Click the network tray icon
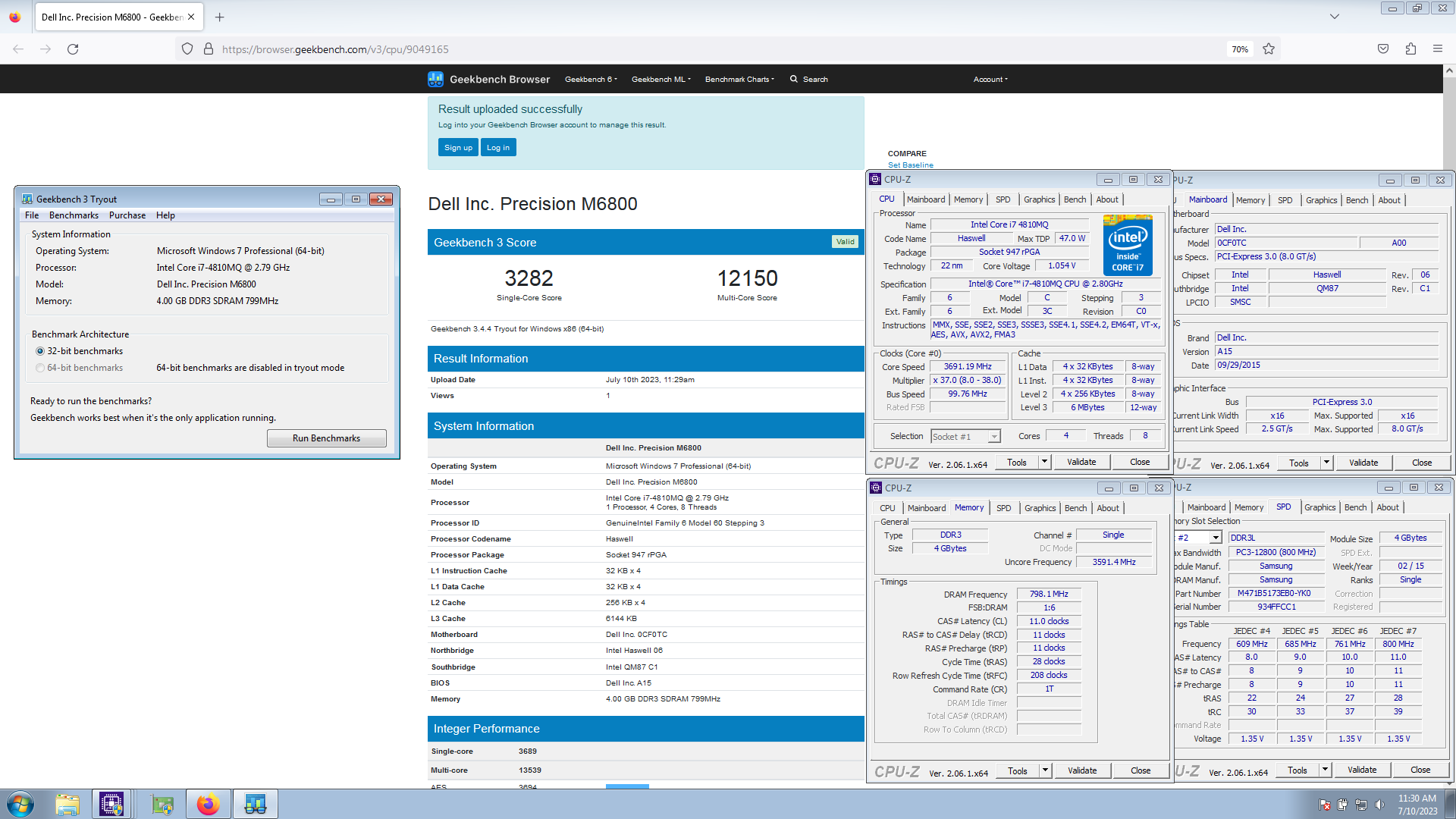 1361,805
